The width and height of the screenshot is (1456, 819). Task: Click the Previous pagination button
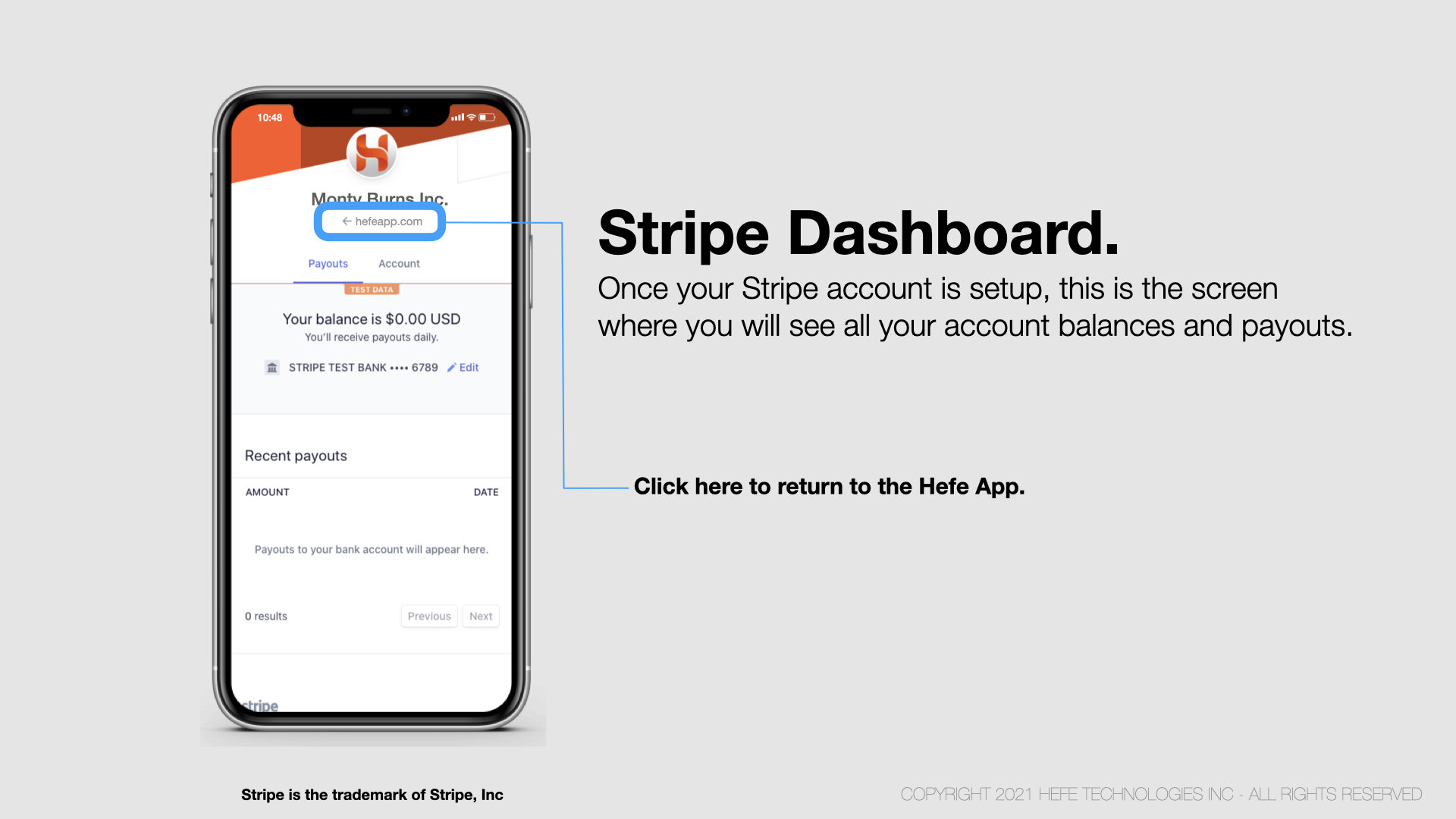click(429, 615)
